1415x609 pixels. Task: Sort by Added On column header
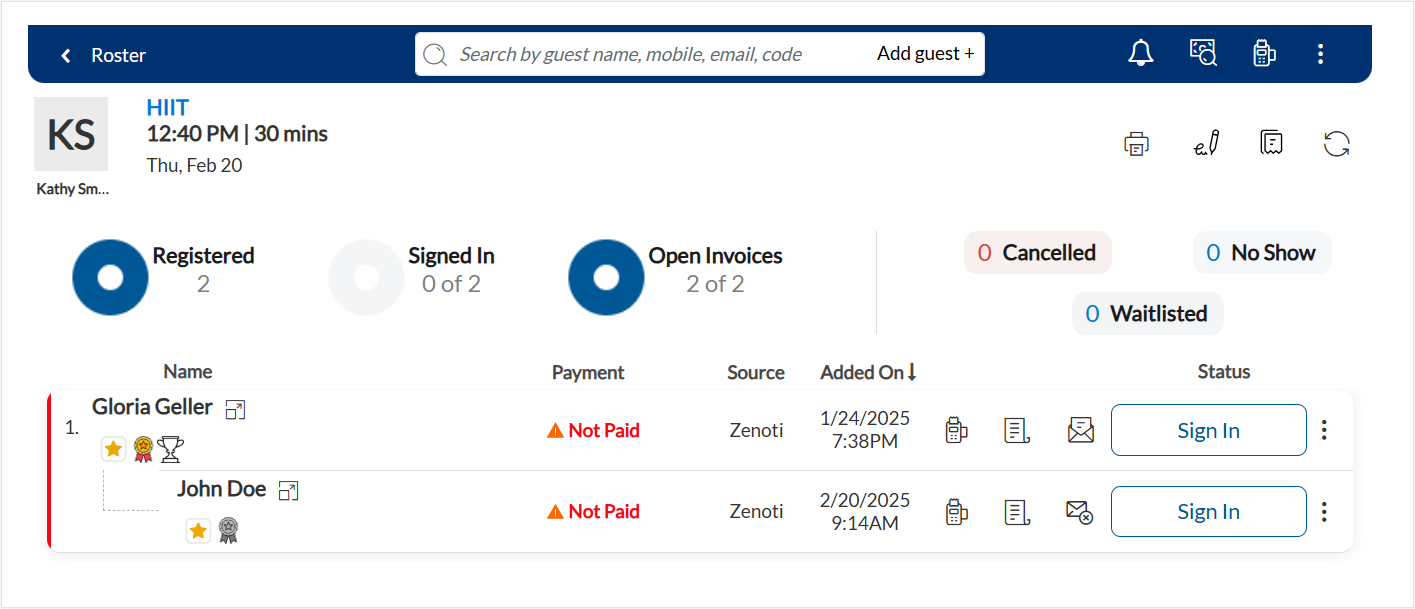869,372
